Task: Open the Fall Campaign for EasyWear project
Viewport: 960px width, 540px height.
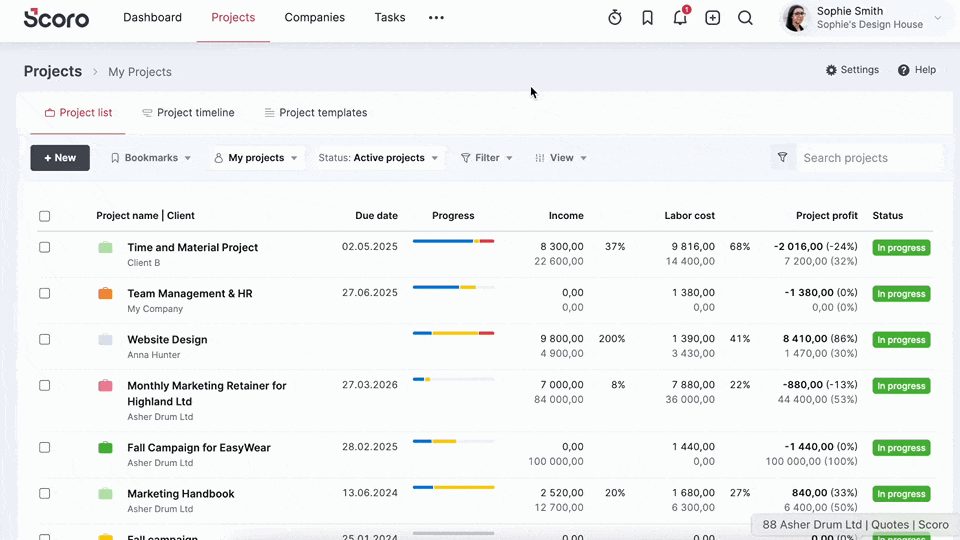Action: (199, 448)
